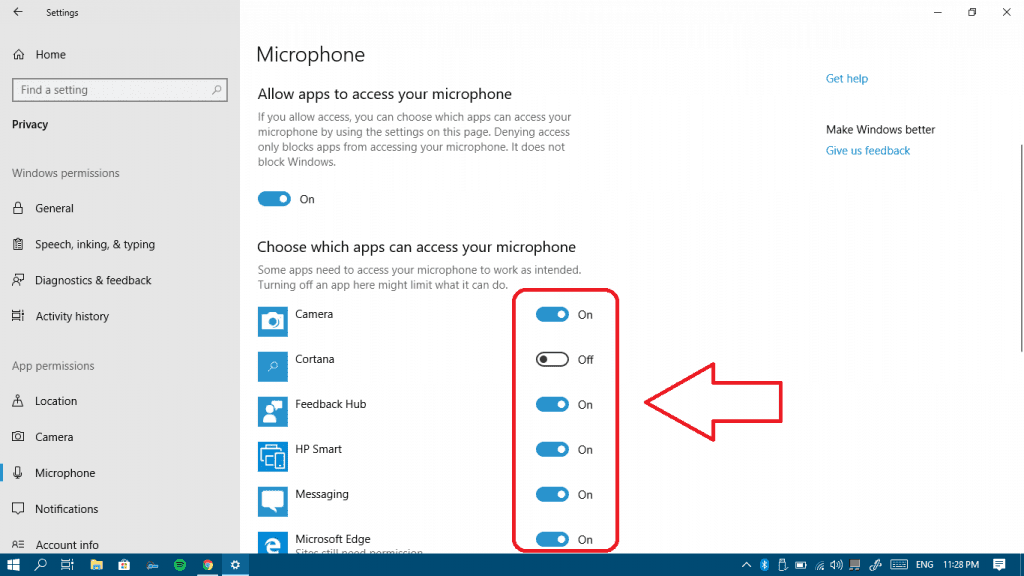Image resolution: width=1024 pixels, height=576 pixels.
Task: Click the Messaging app icon
Action: click(x=272, y=502)
